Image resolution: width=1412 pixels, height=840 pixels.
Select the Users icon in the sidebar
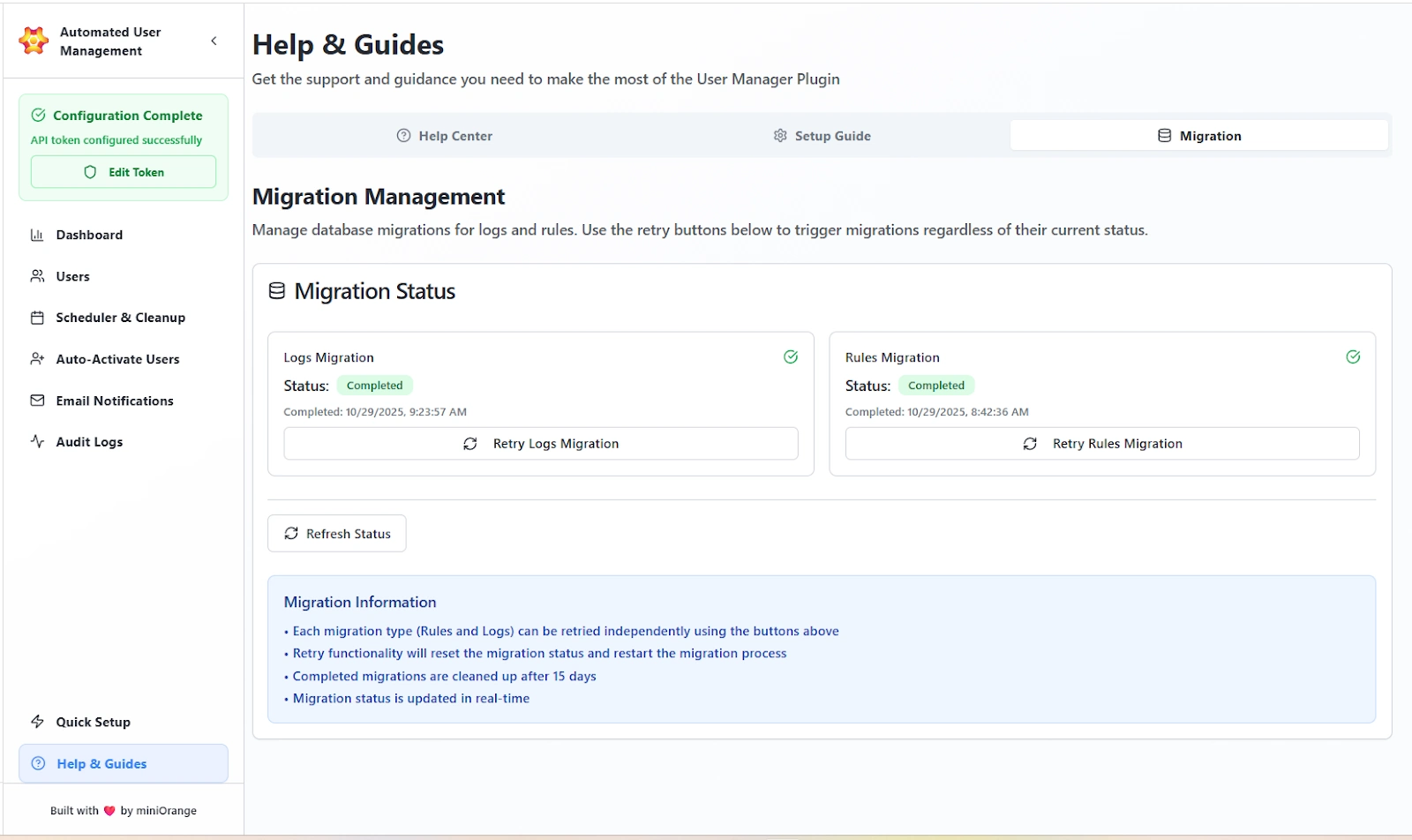(x=37, y=275)
